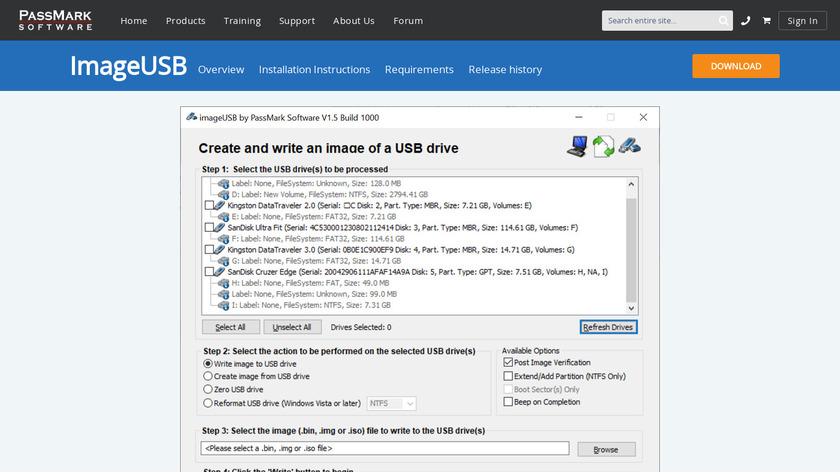Image resolution: width=840 pixels, height=472 pixels.
Task: Select Create image from USB drive option
Action: (208, 376)
